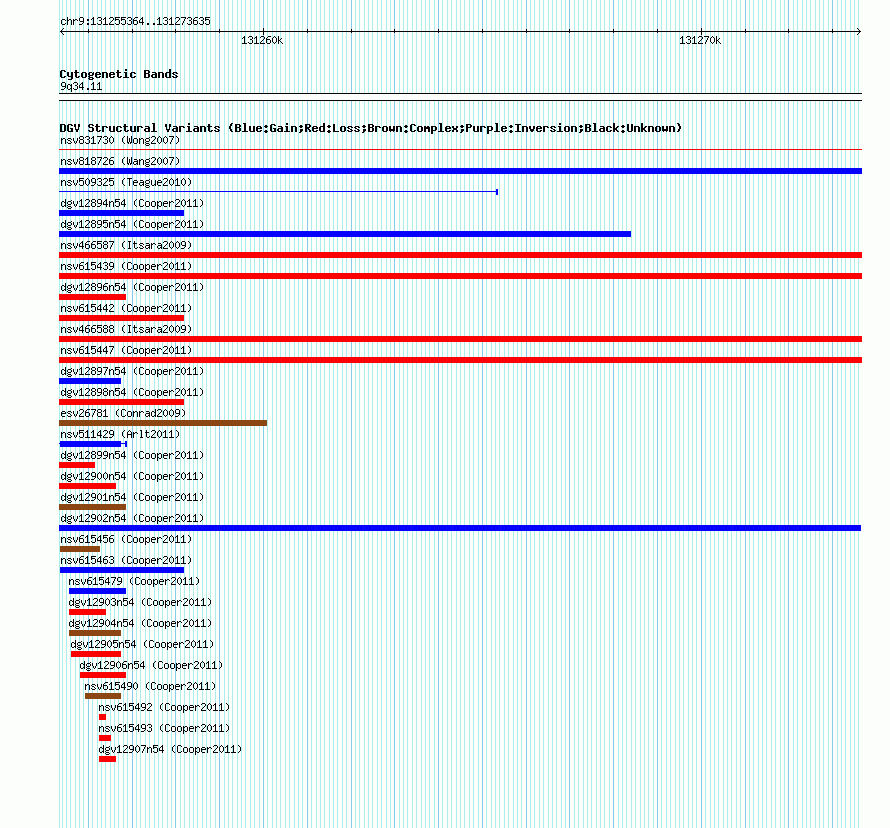The width and height of the screenshot is (890, 828).
Task: Open dgv12903n54 (Cooper2011) label
Action: tap(140, 602)
